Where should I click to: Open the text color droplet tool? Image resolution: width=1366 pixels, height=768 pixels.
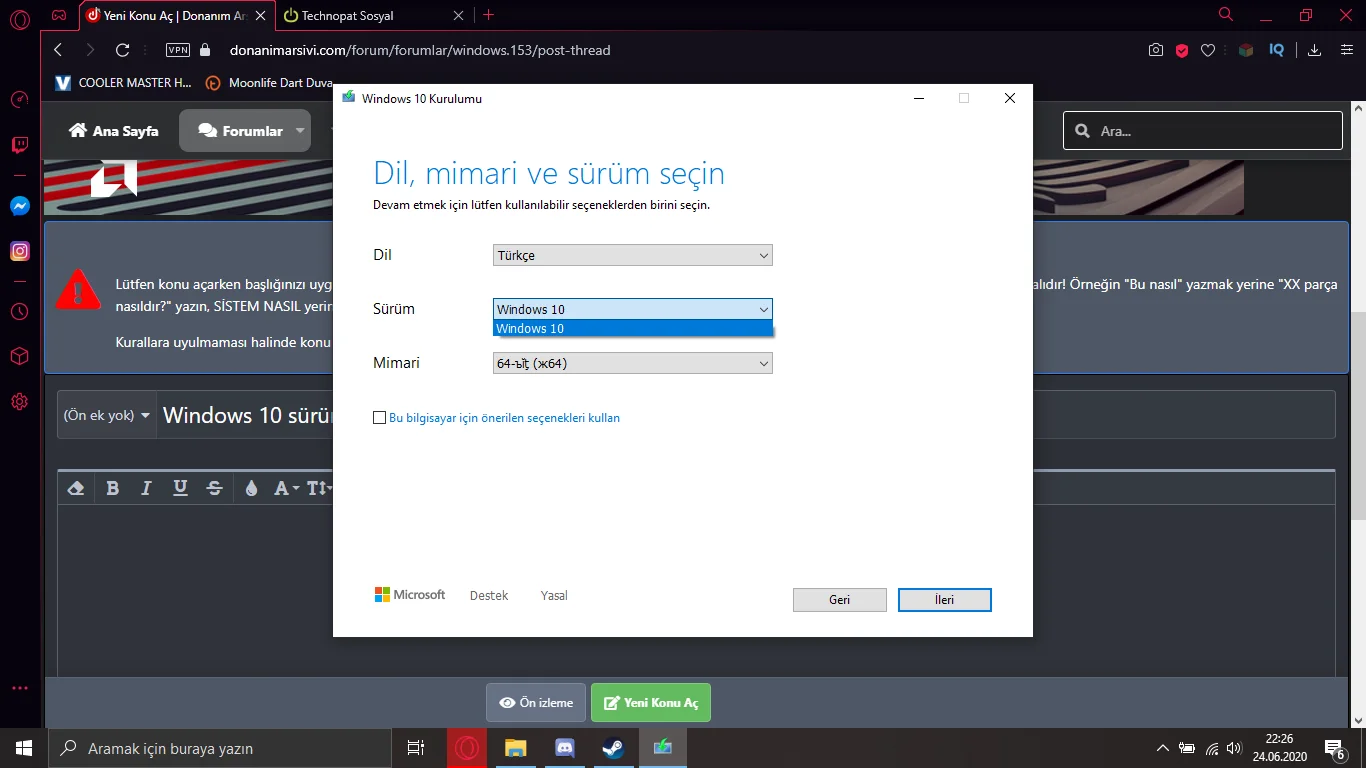[x=251, y=488]
